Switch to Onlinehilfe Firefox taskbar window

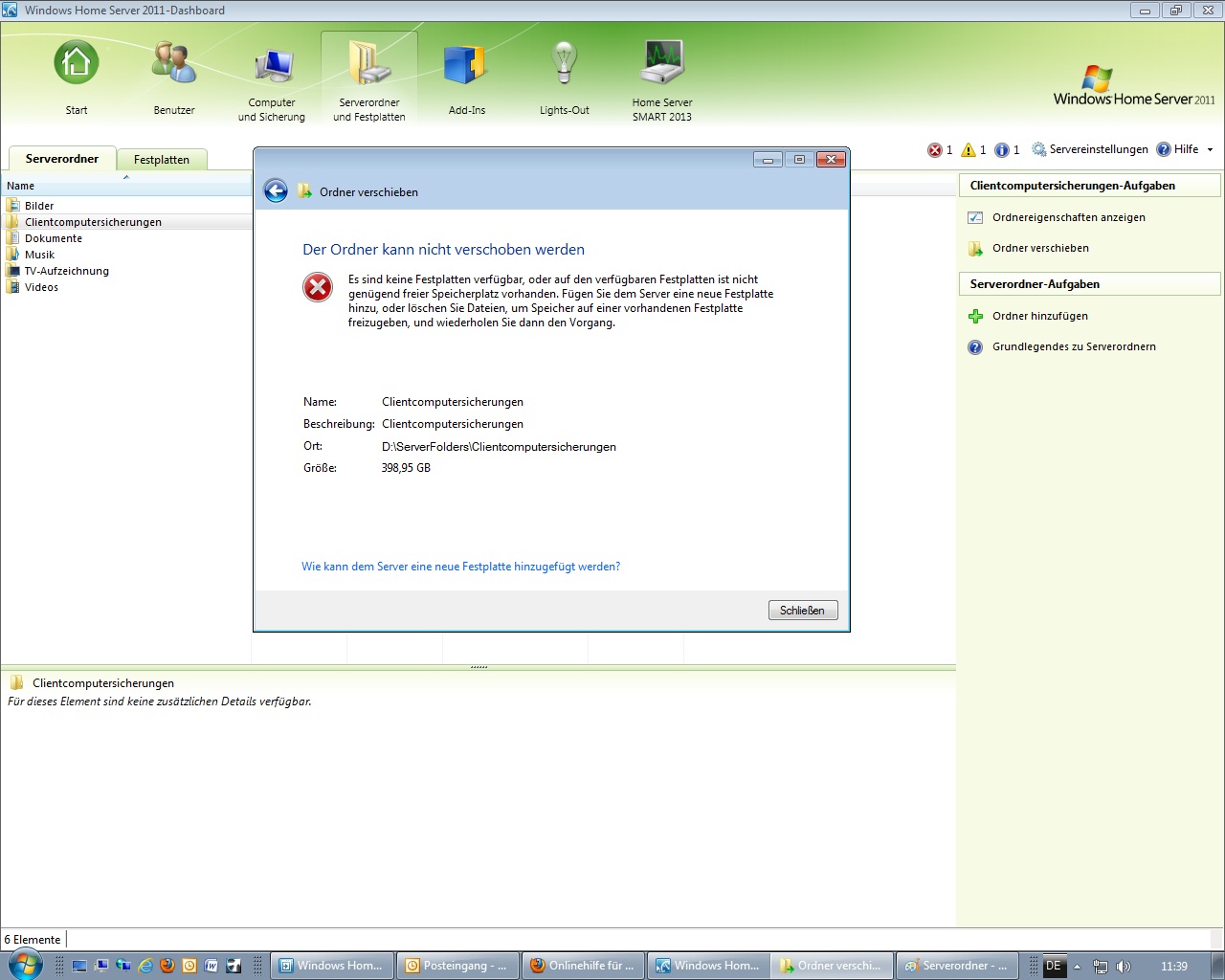coord(583,966)
